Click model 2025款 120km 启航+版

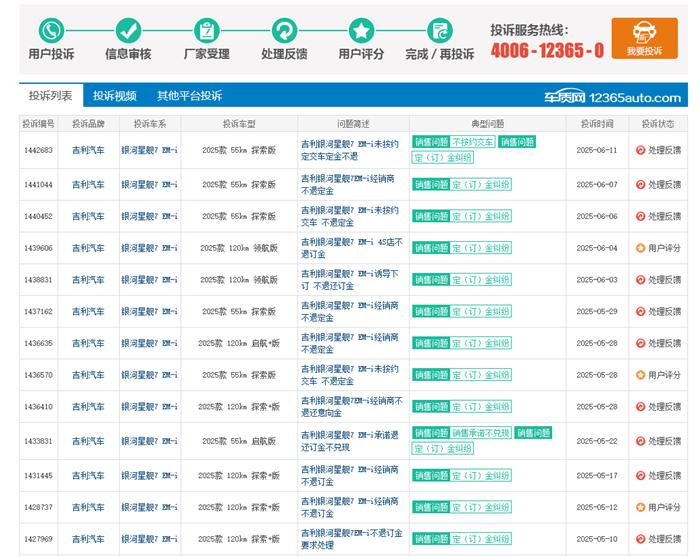(x=239, y=343)
